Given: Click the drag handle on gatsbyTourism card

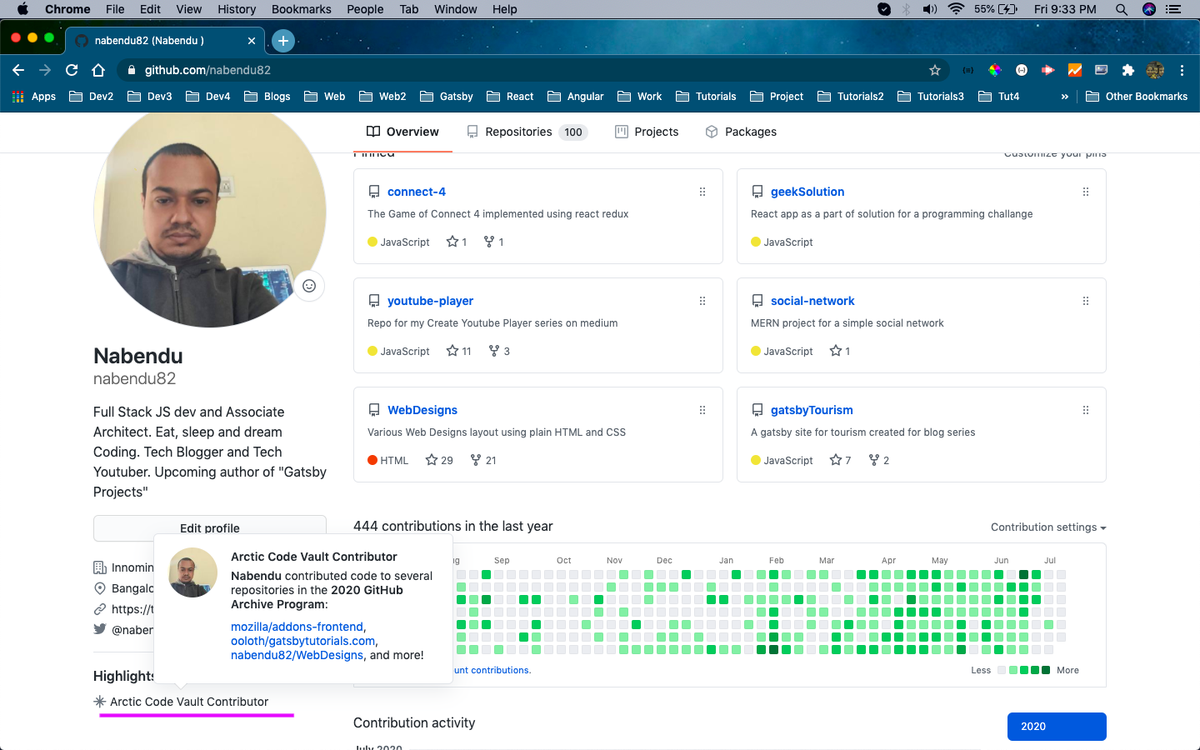Looking at the screenshot, I should (x=1085, y=410).
